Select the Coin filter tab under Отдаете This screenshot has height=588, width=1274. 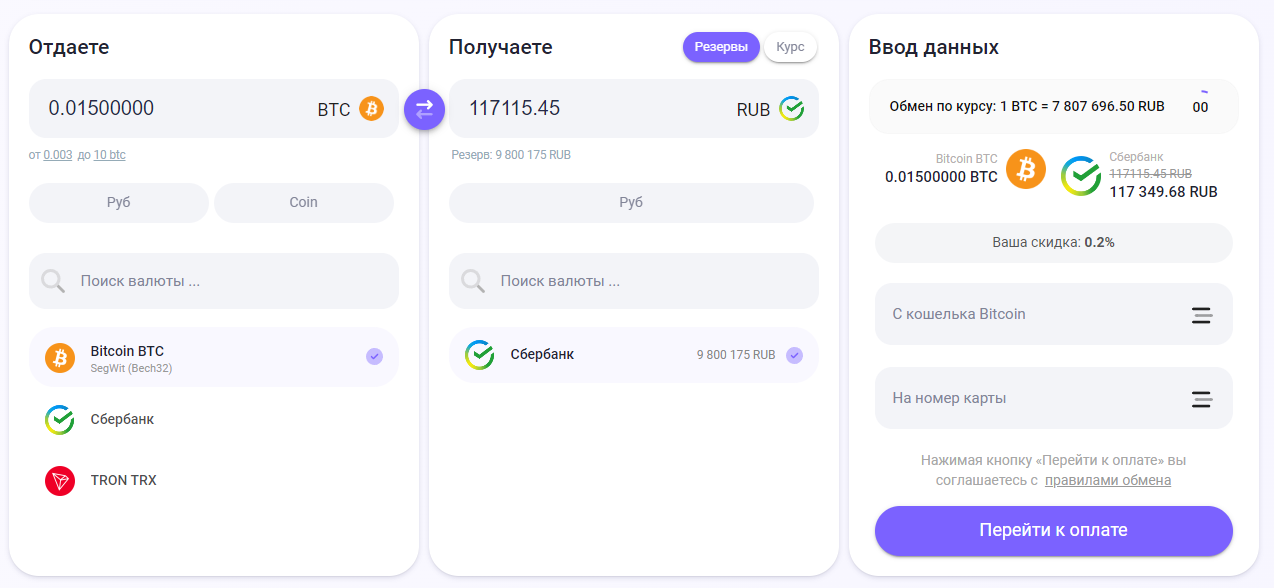point(303,202)
